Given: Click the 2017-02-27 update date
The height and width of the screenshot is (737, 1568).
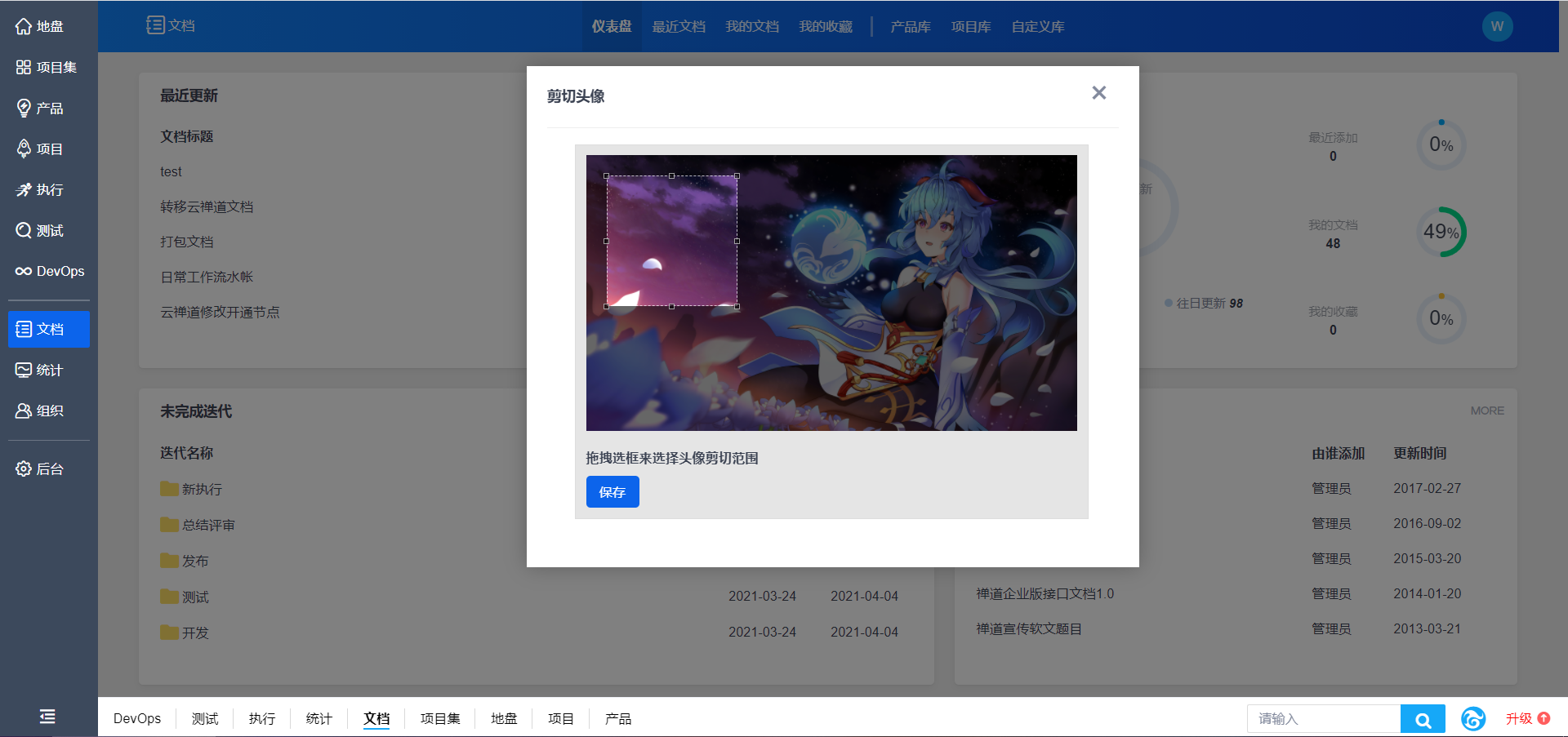Looking at the screenshot, I should pyautogui.click(x=1427, y=488).
